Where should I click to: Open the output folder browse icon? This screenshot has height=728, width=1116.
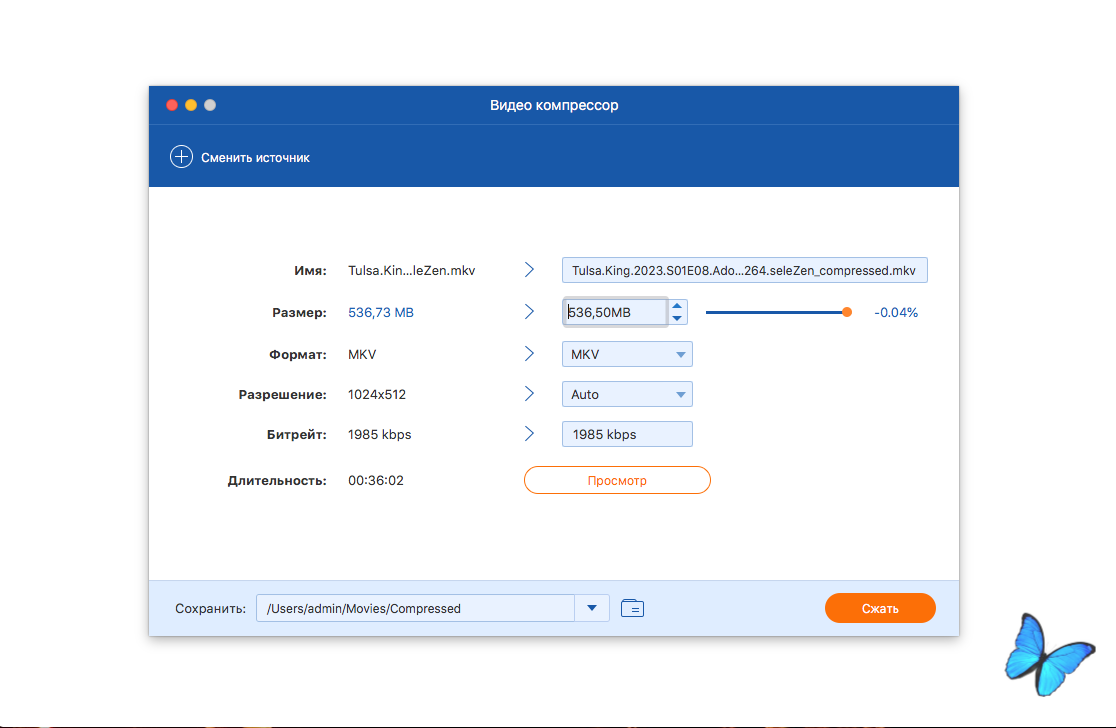pyautogui.click(x=632, y=608)
